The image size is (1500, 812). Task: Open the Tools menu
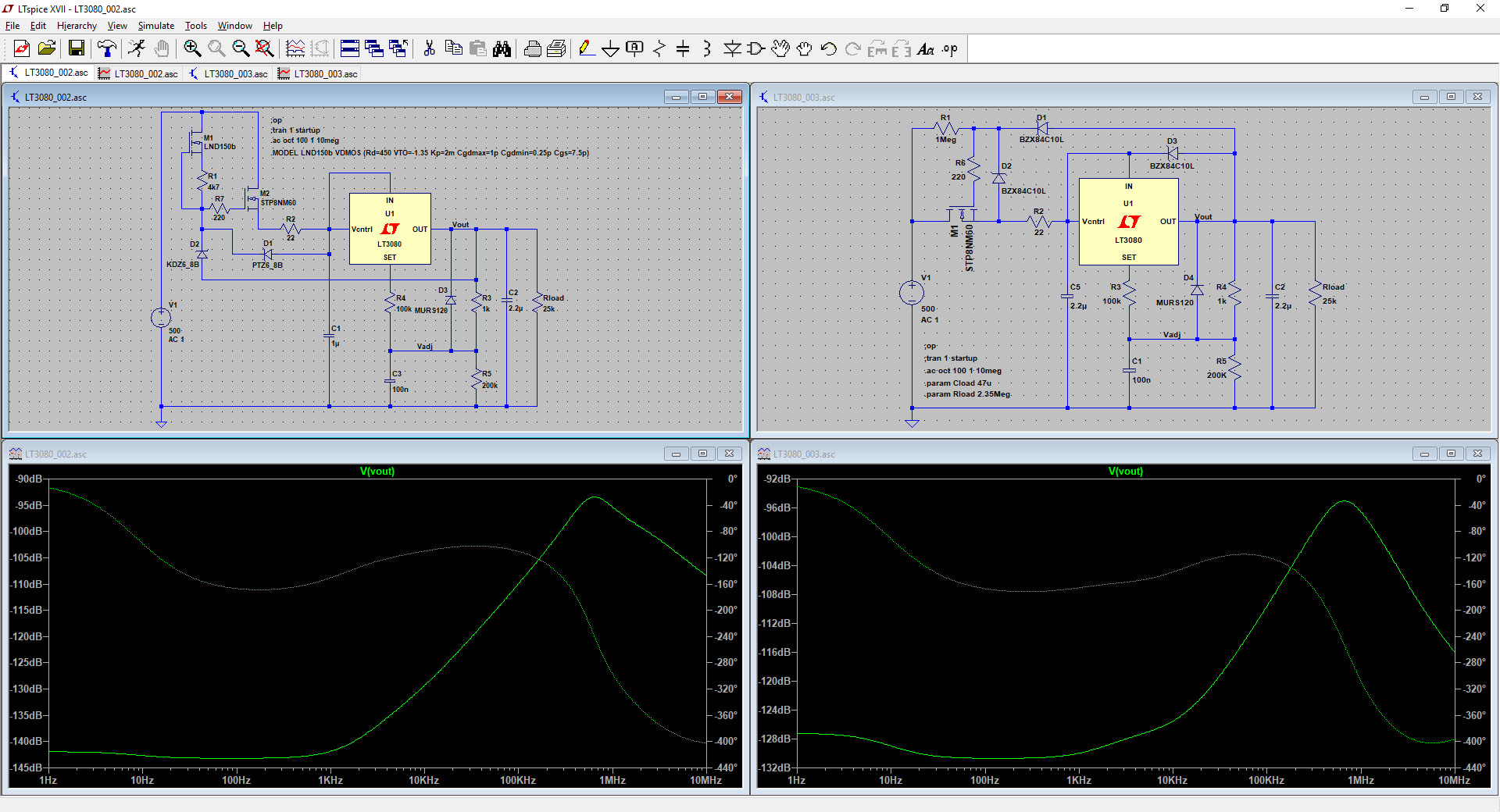[196, 26]
